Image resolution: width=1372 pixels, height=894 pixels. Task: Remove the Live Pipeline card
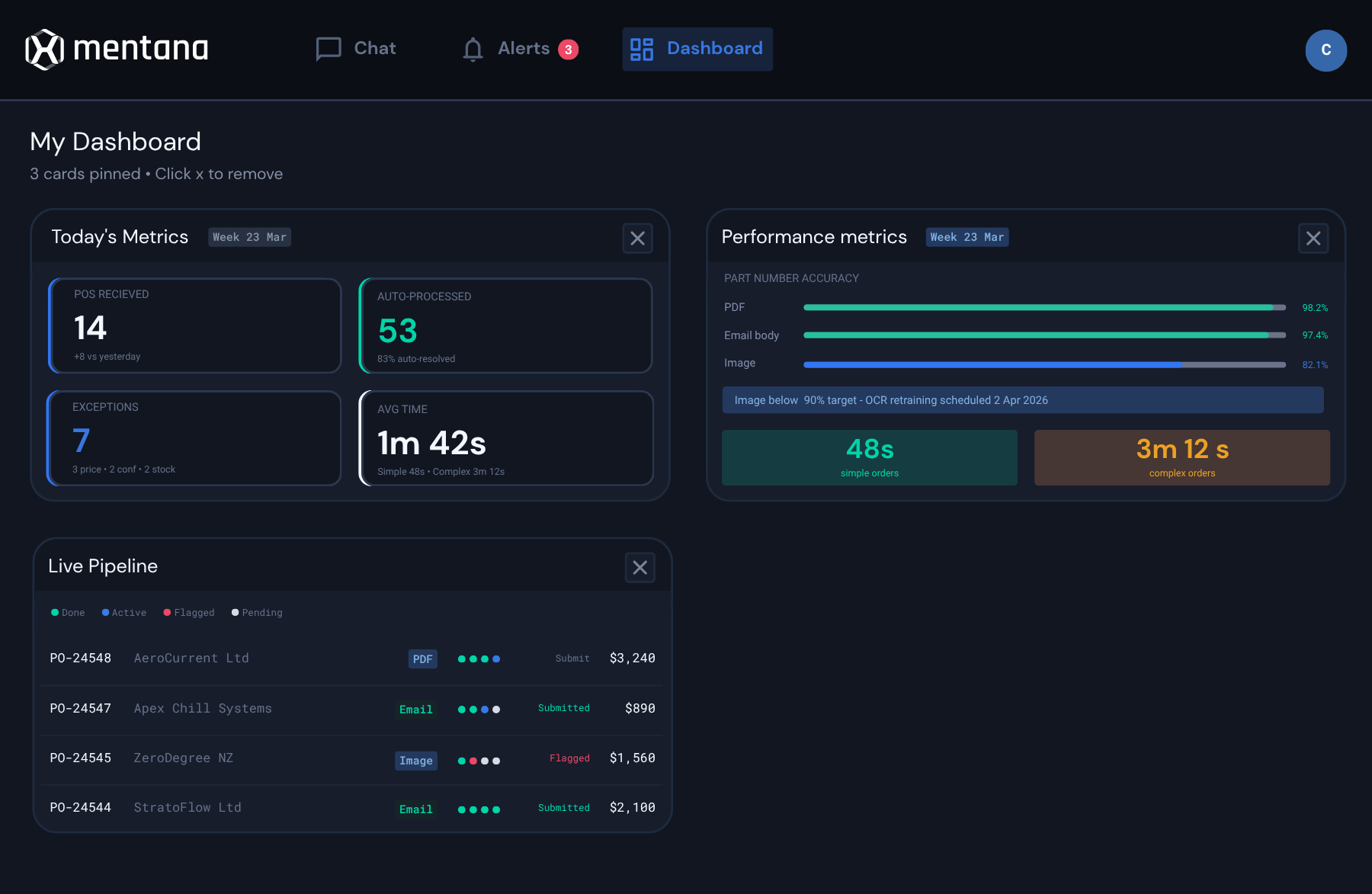pos(640,568)
